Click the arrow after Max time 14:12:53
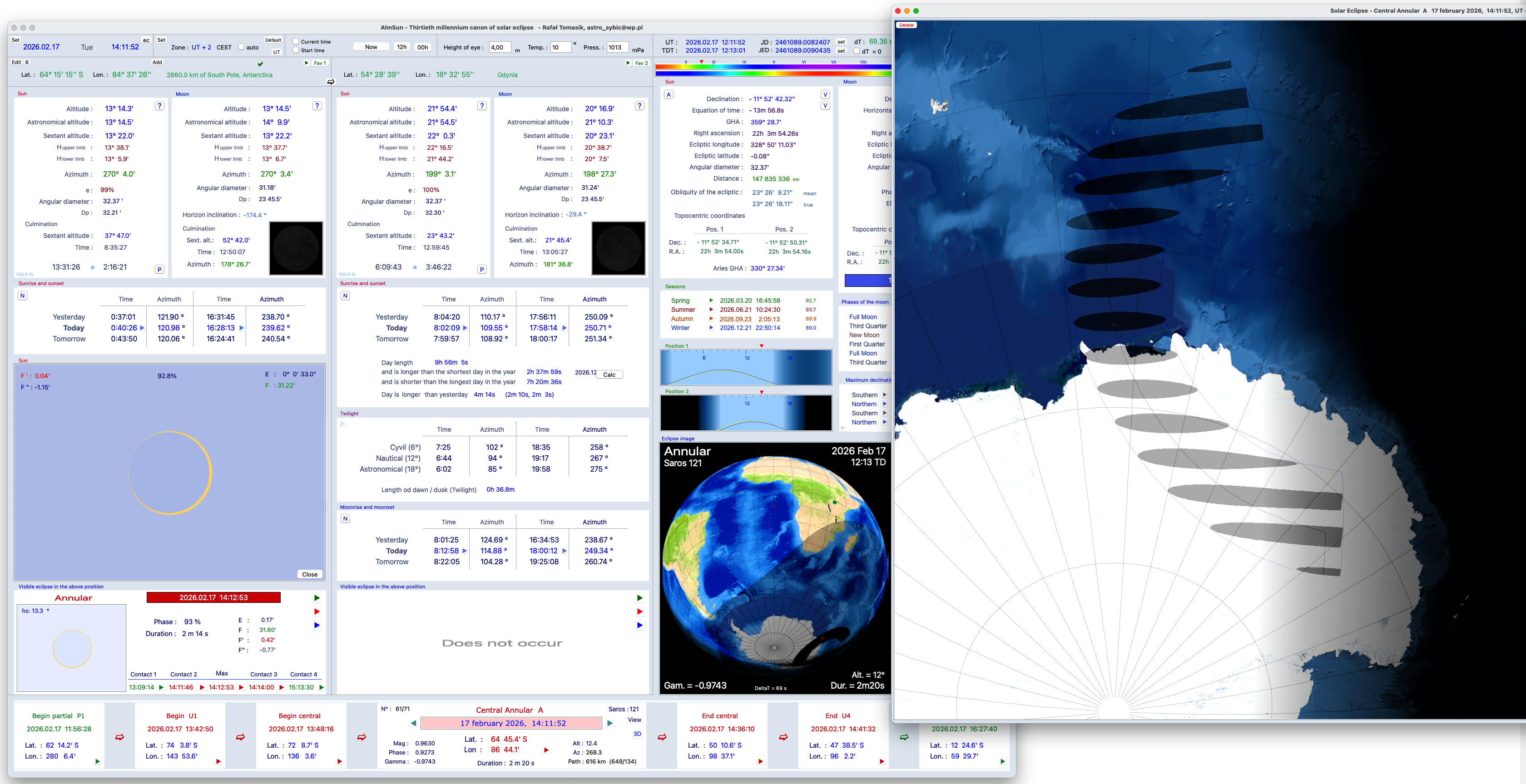 [241, 687]
